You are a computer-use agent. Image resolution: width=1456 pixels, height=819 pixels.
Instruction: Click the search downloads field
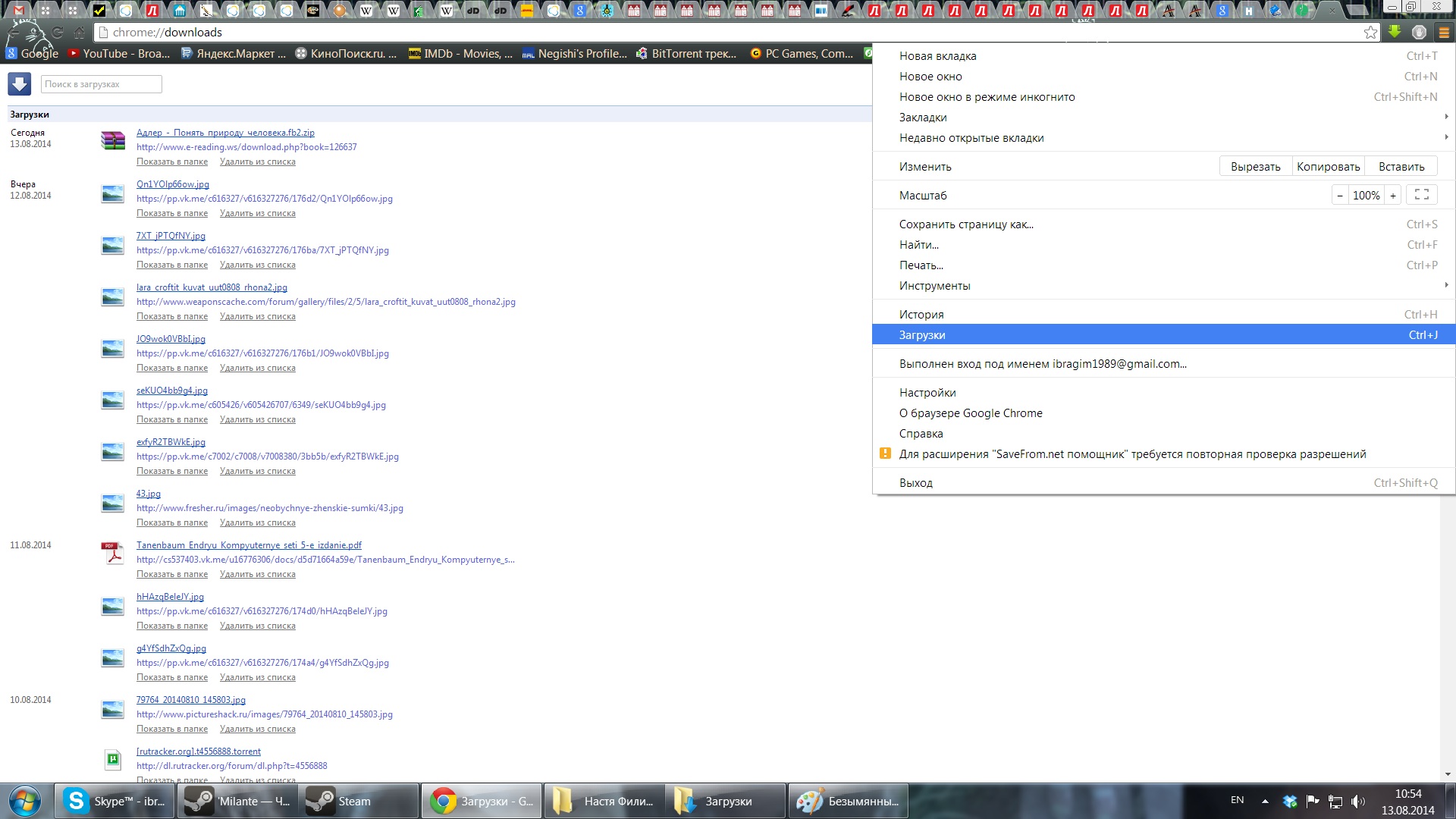[101, 84]
